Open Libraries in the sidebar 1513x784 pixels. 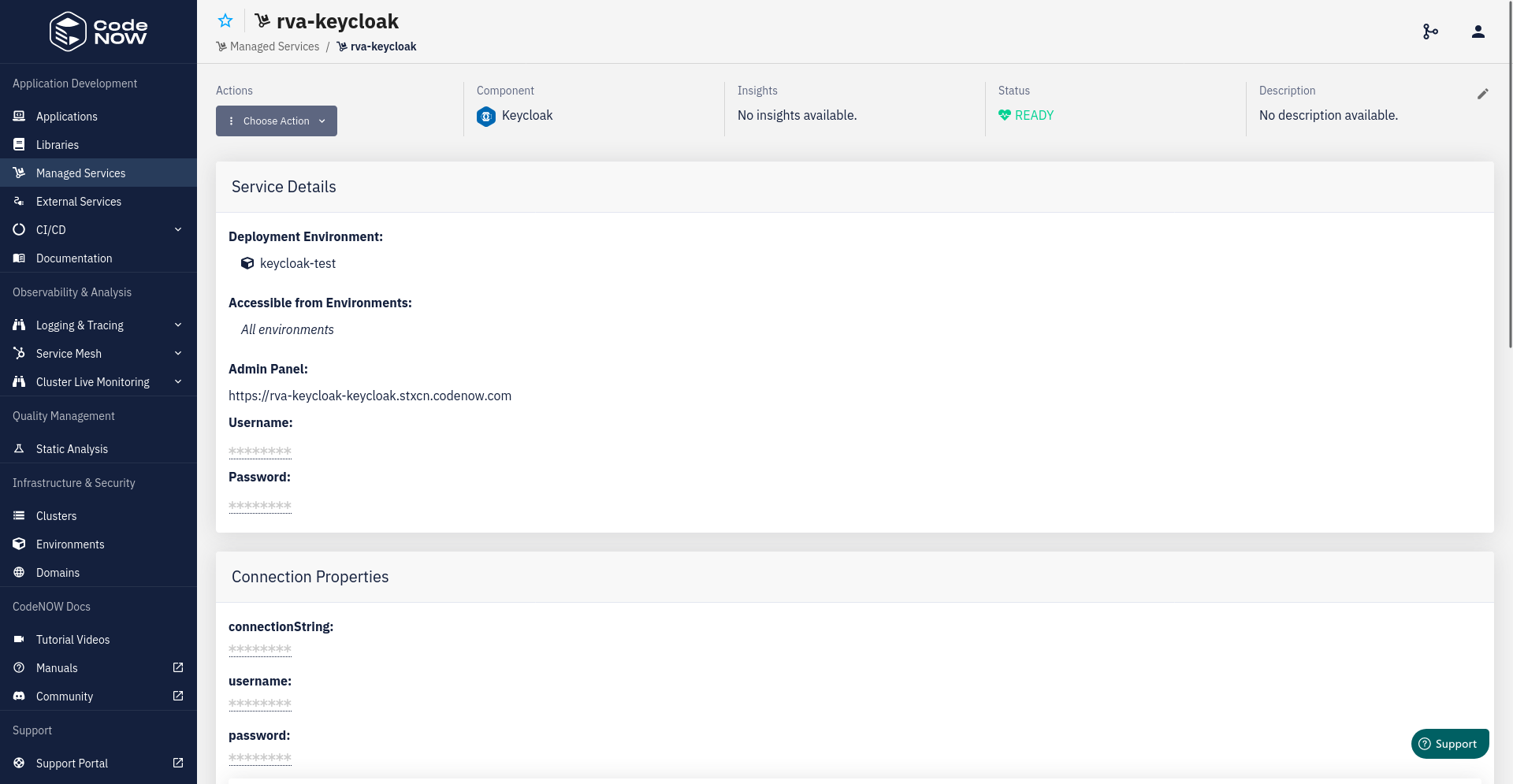tap(99, 144)
